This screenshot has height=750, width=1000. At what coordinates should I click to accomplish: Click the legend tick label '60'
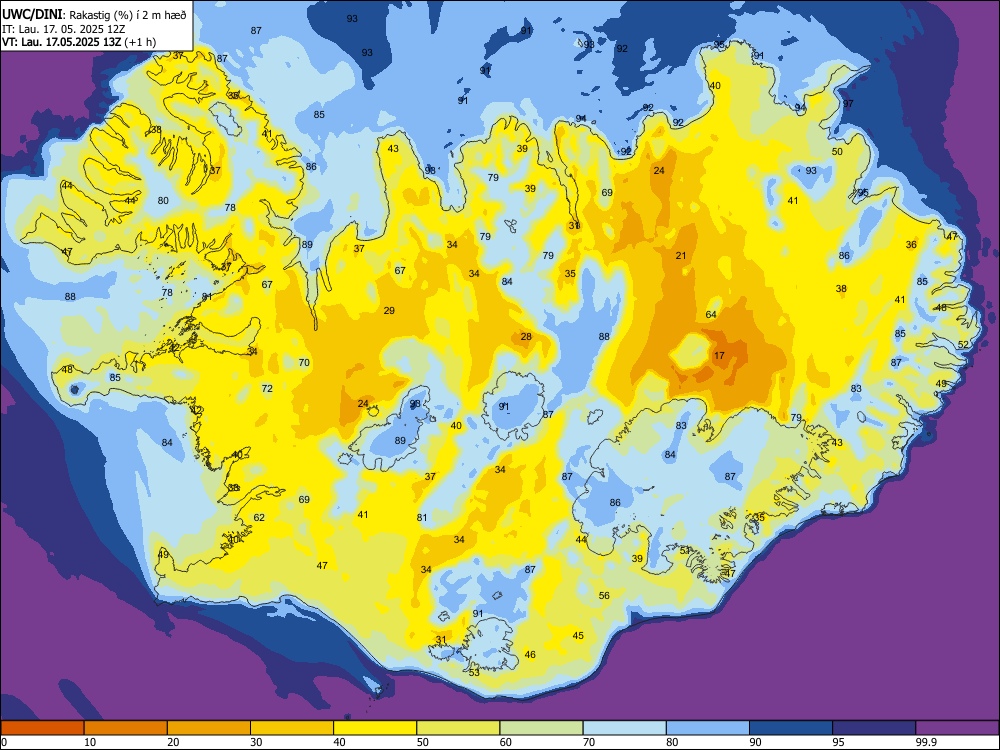pyautogui.click(x=506, y=742)
